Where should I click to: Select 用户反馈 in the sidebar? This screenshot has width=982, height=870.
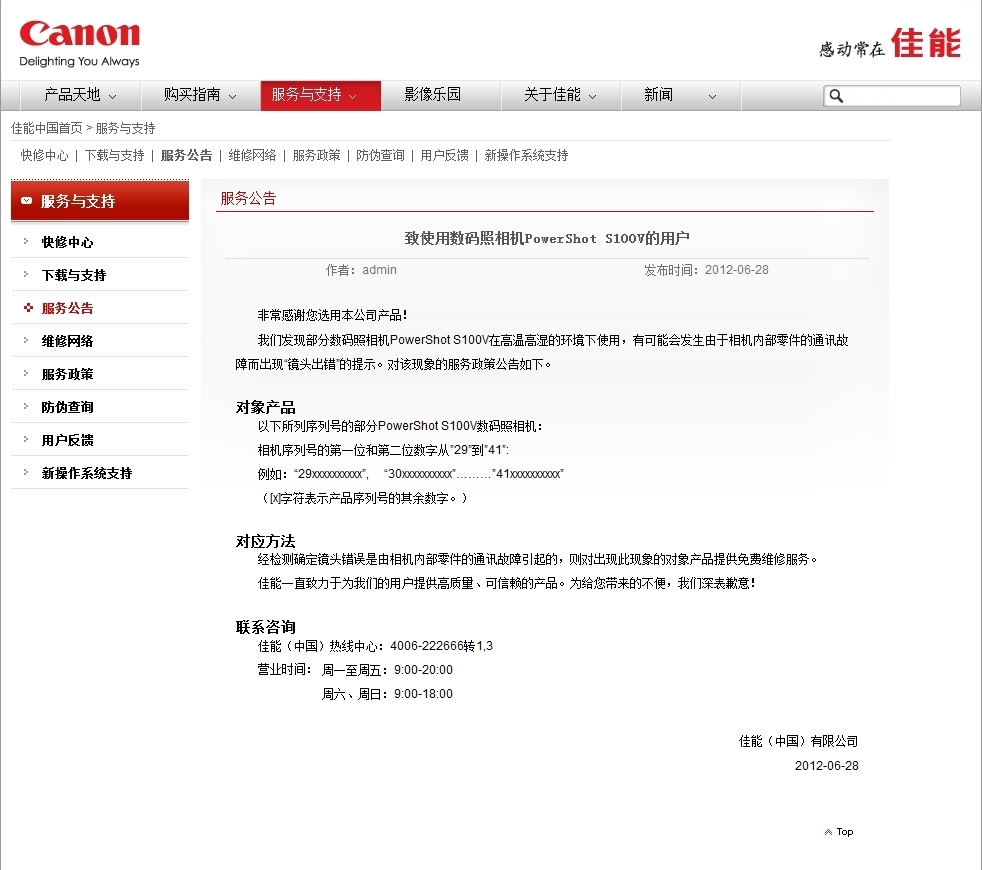[67, 440]
